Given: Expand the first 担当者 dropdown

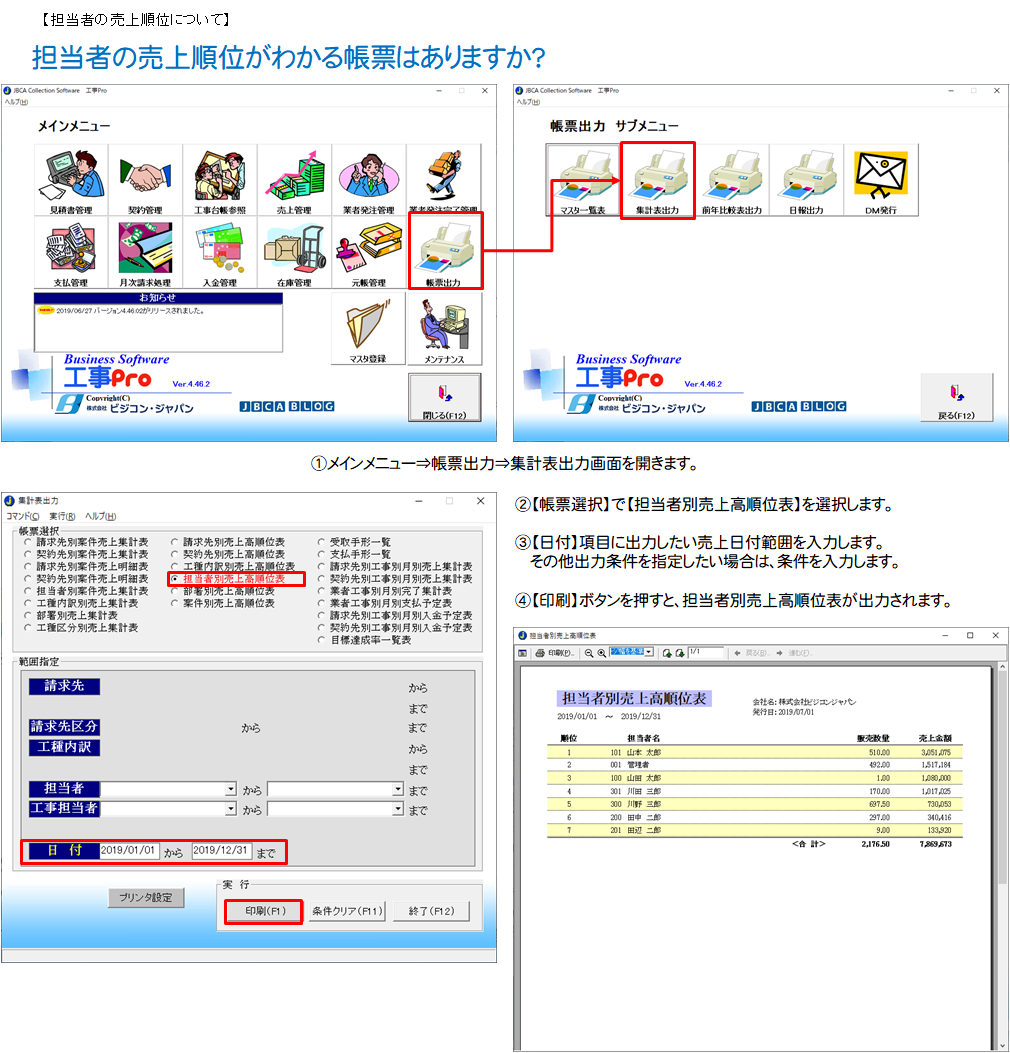Looking at the screenshot, I should point(231,789).
